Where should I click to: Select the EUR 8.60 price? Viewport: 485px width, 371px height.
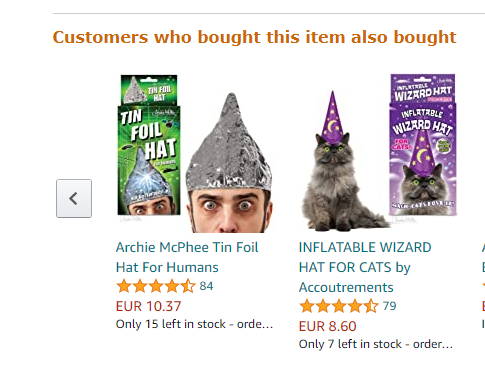[328, 326]
